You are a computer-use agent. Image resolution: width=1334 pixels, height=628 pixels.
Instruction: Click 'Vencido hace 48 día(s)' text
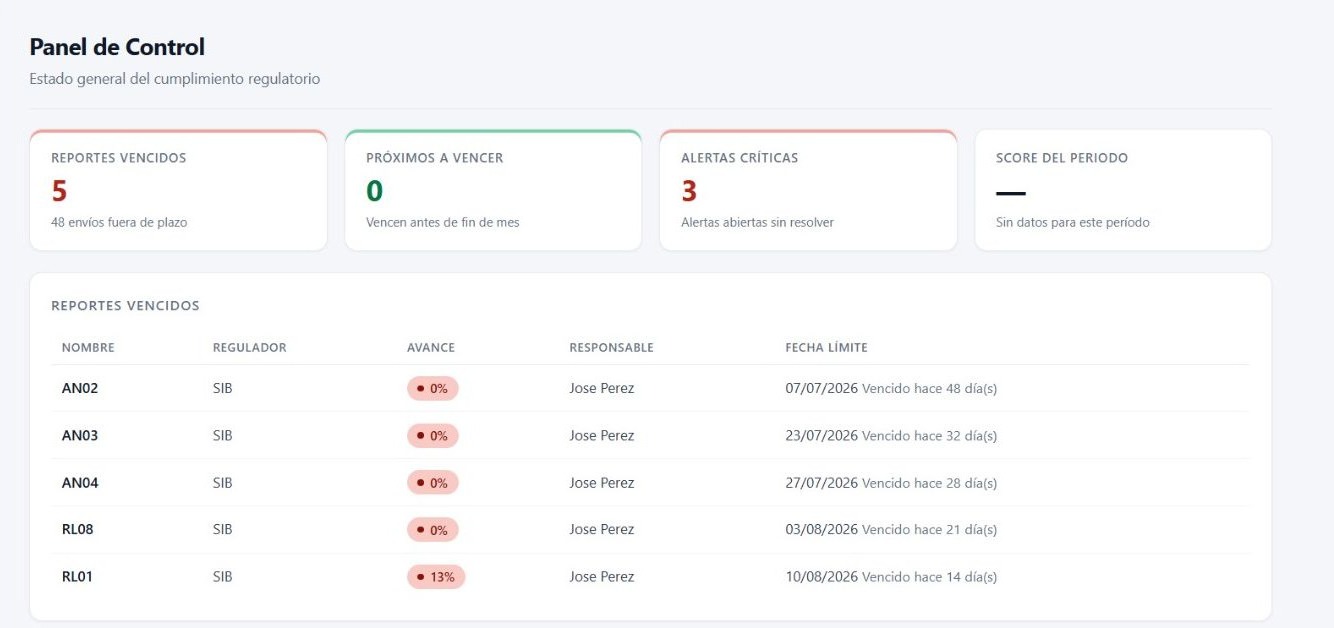(929, 388)
